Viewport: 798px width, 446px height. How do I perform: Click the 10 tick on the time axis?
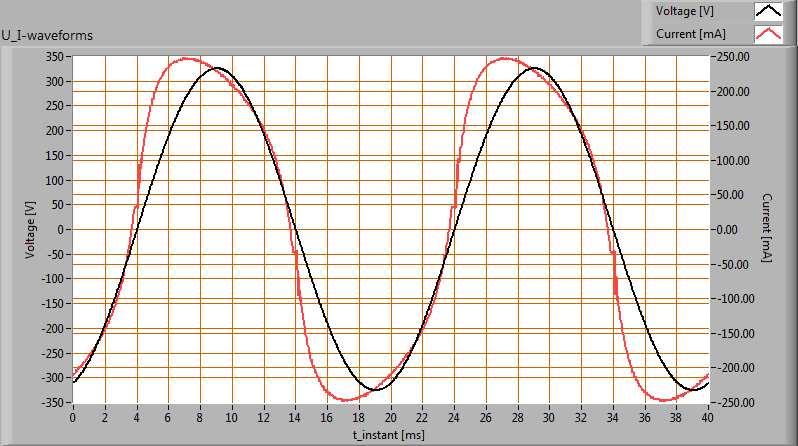(231, 416)
